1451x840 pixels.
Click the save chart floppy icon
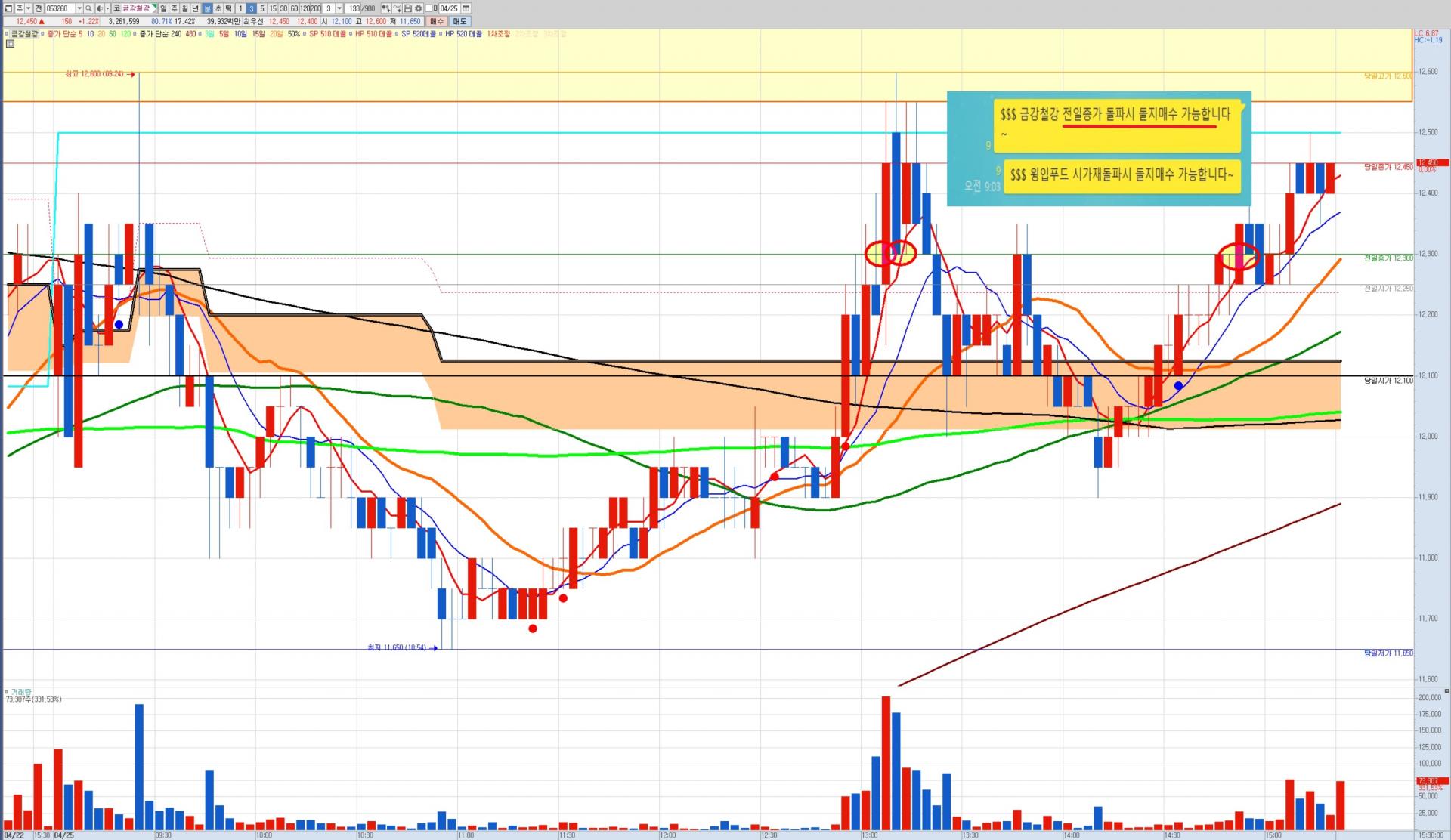(x=407, y=8)
